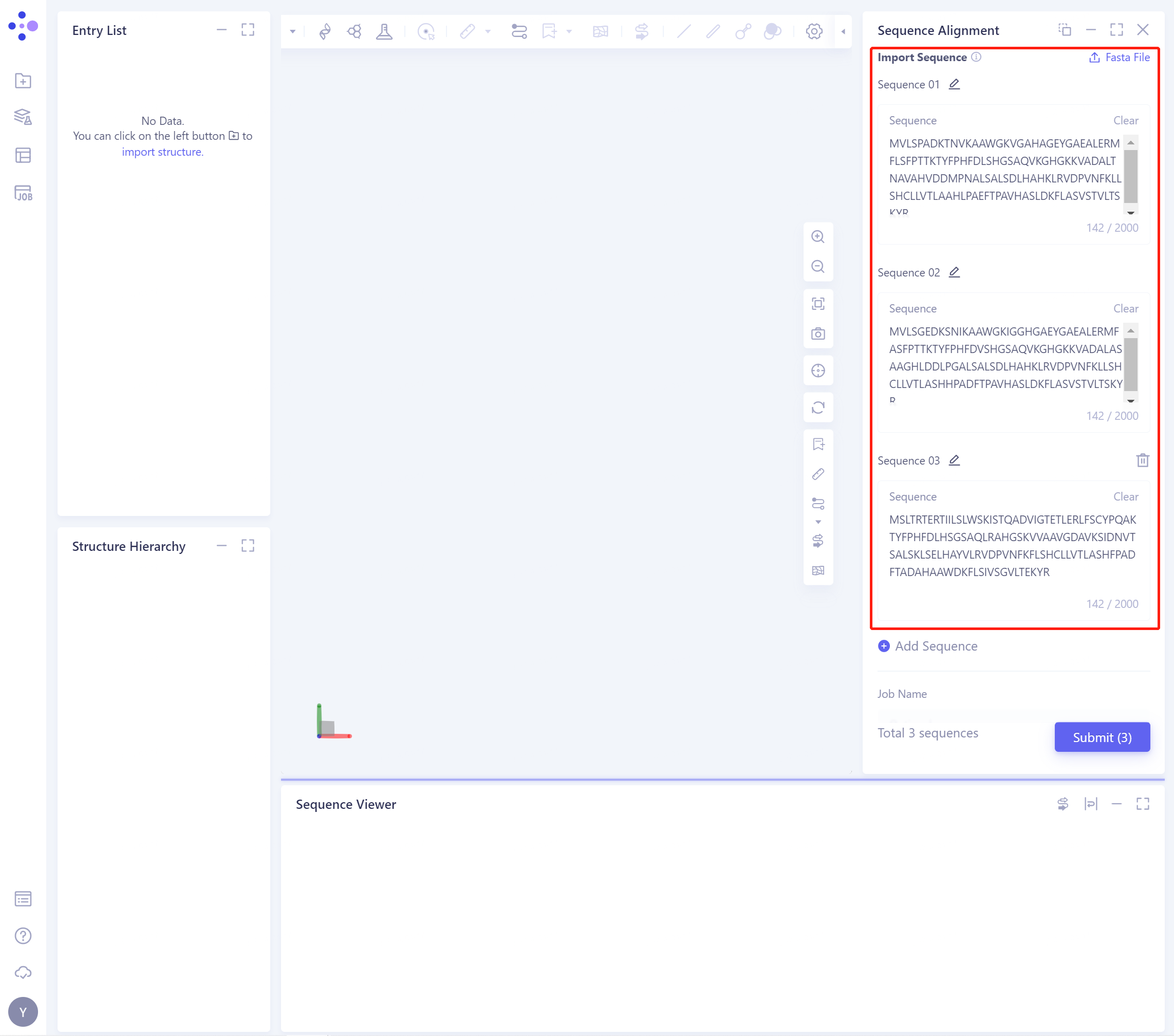The width and height of the screenshot is (1174, 1036).
Task: Delete Sequence 03 with trash icon
Action: pos(1143,460)
